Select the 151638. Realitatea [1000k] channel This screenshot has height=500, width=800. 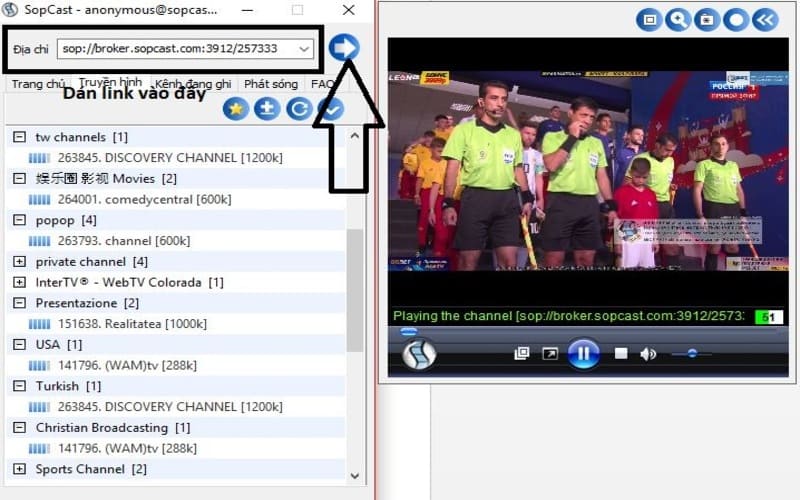(132, 324)
